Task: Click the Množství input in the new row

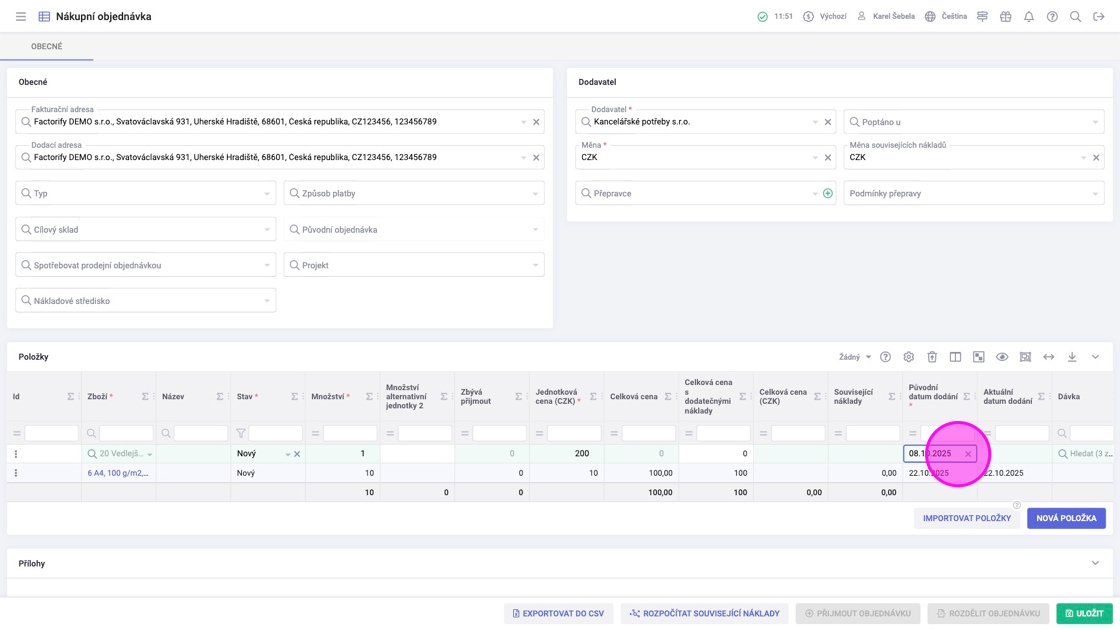Action: pyautogui.click(x=340, y=454)
